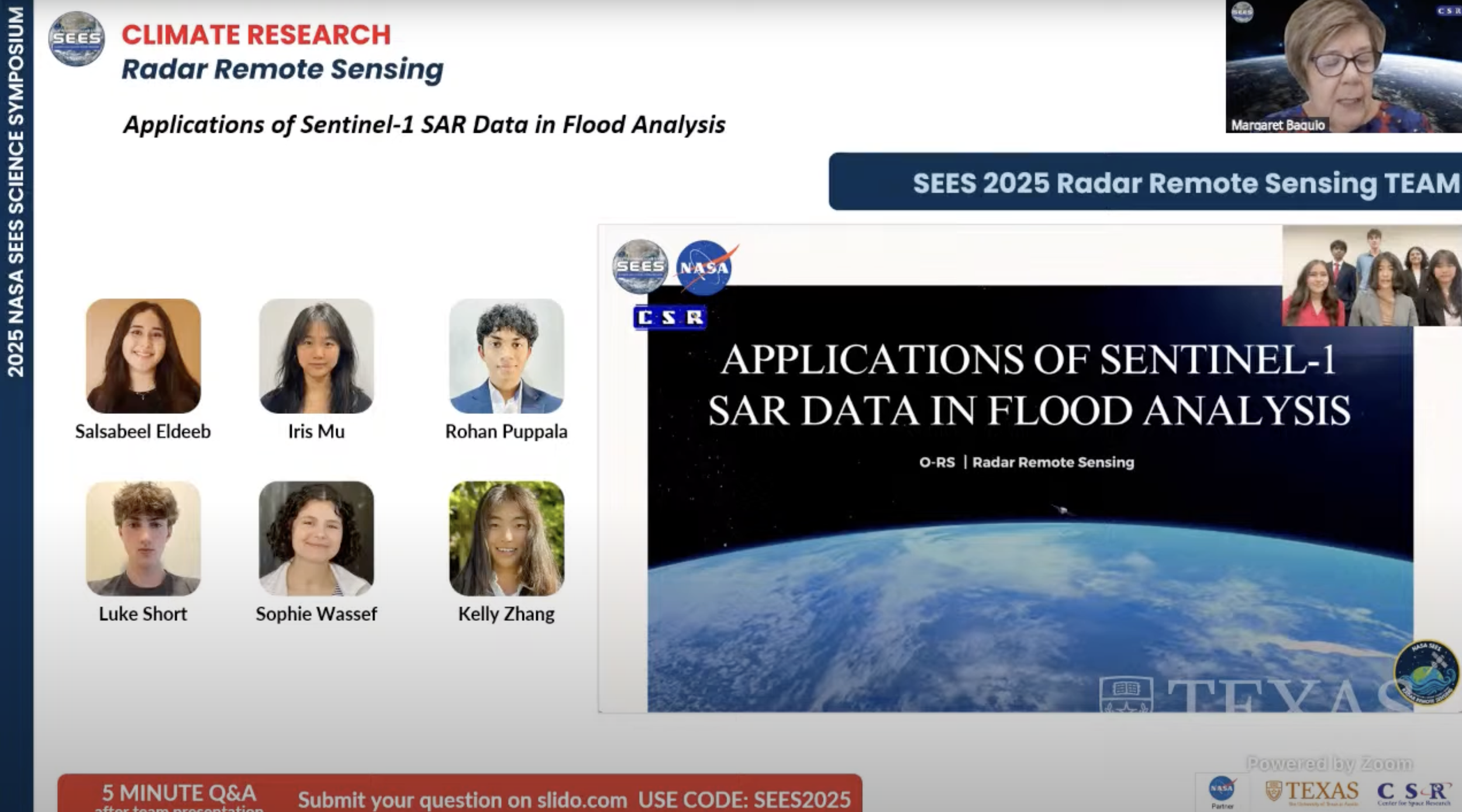Click the name "Sophie Wassef"

pyautogui.click(x=316, y=614)
